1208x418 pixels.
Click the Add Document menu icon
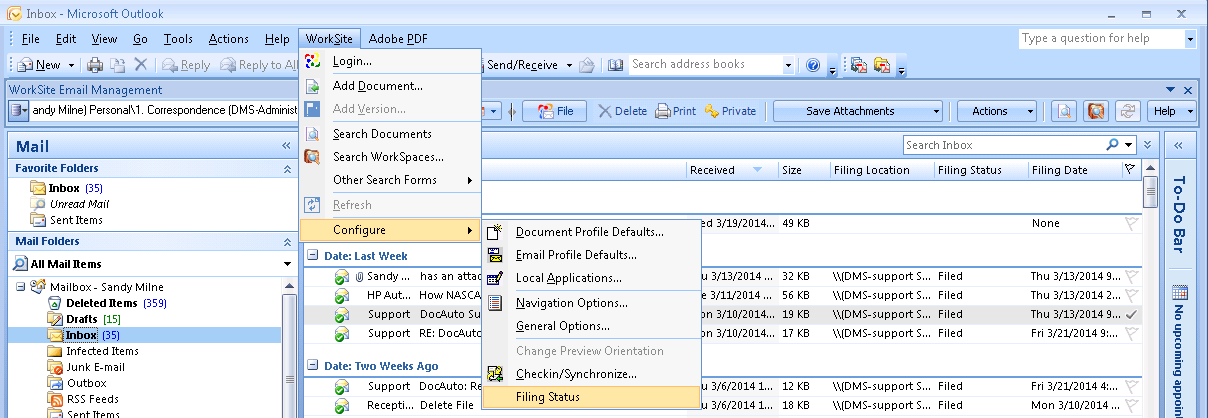pyautogui.click(x=313, y=86)
